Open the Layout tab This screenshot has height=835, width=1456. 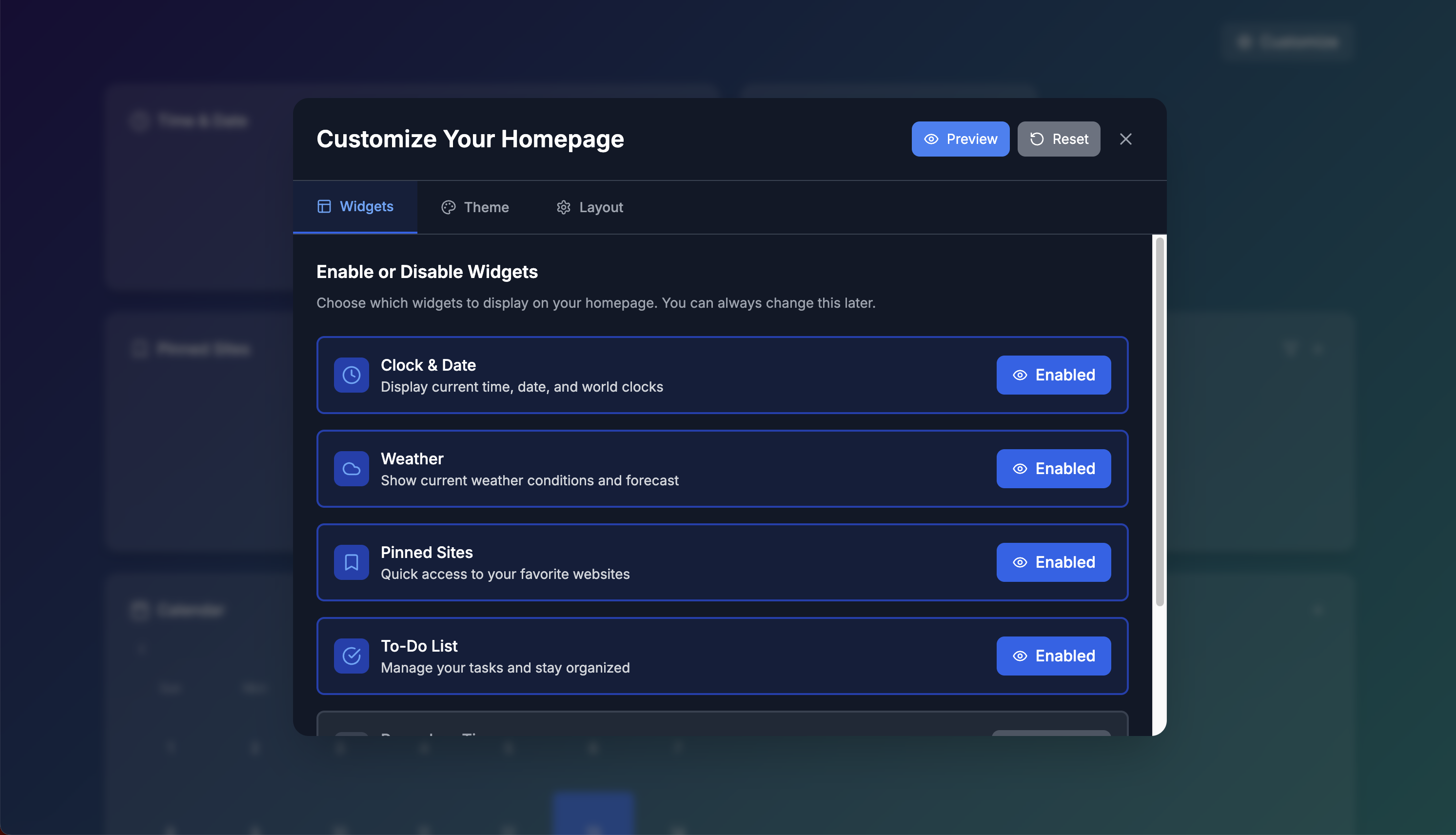tap(590, 207)
